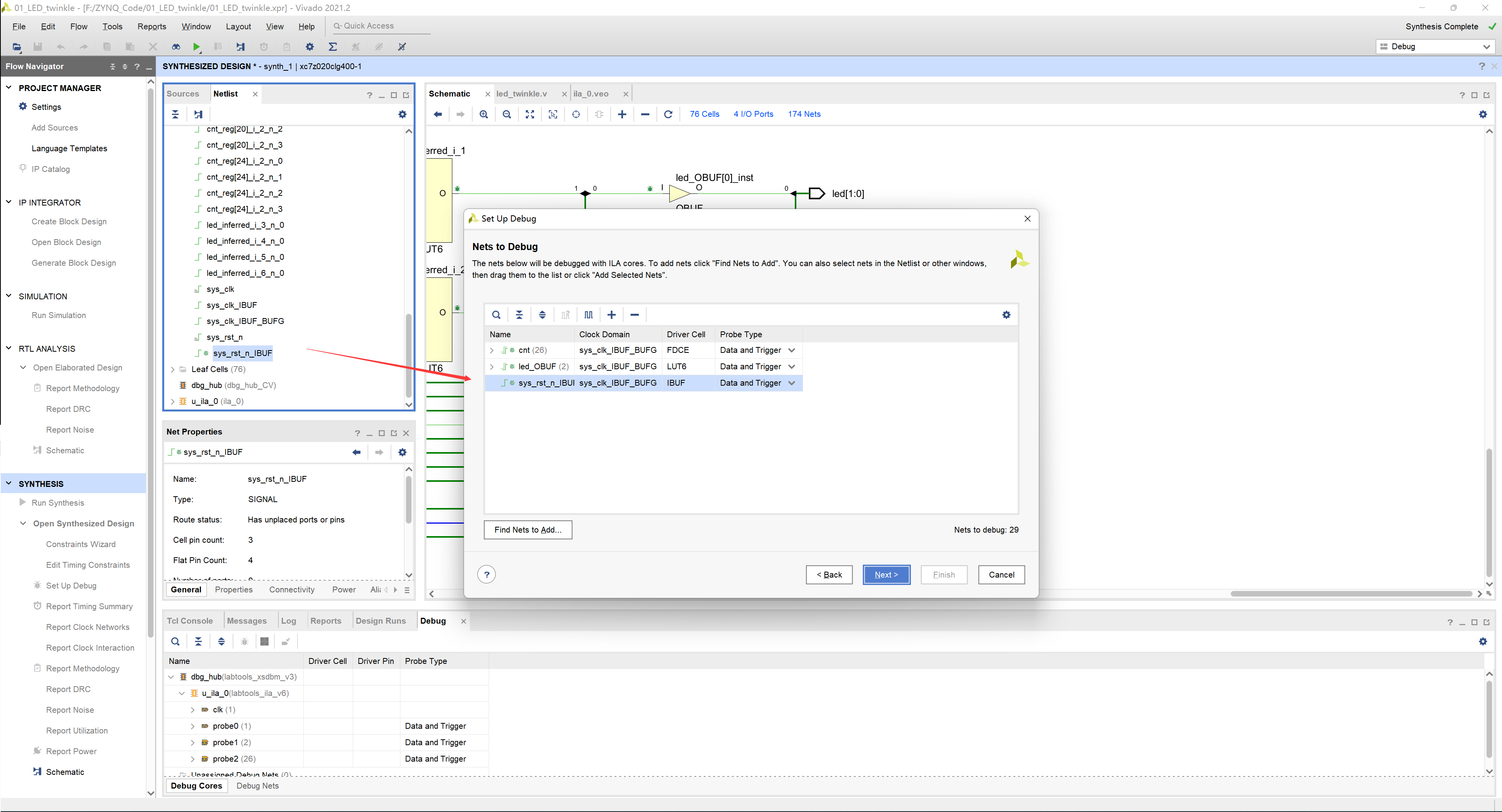Screen dimensions: 1502x812
Task: Open the Reports menu
Action: (x=152, y=26)
